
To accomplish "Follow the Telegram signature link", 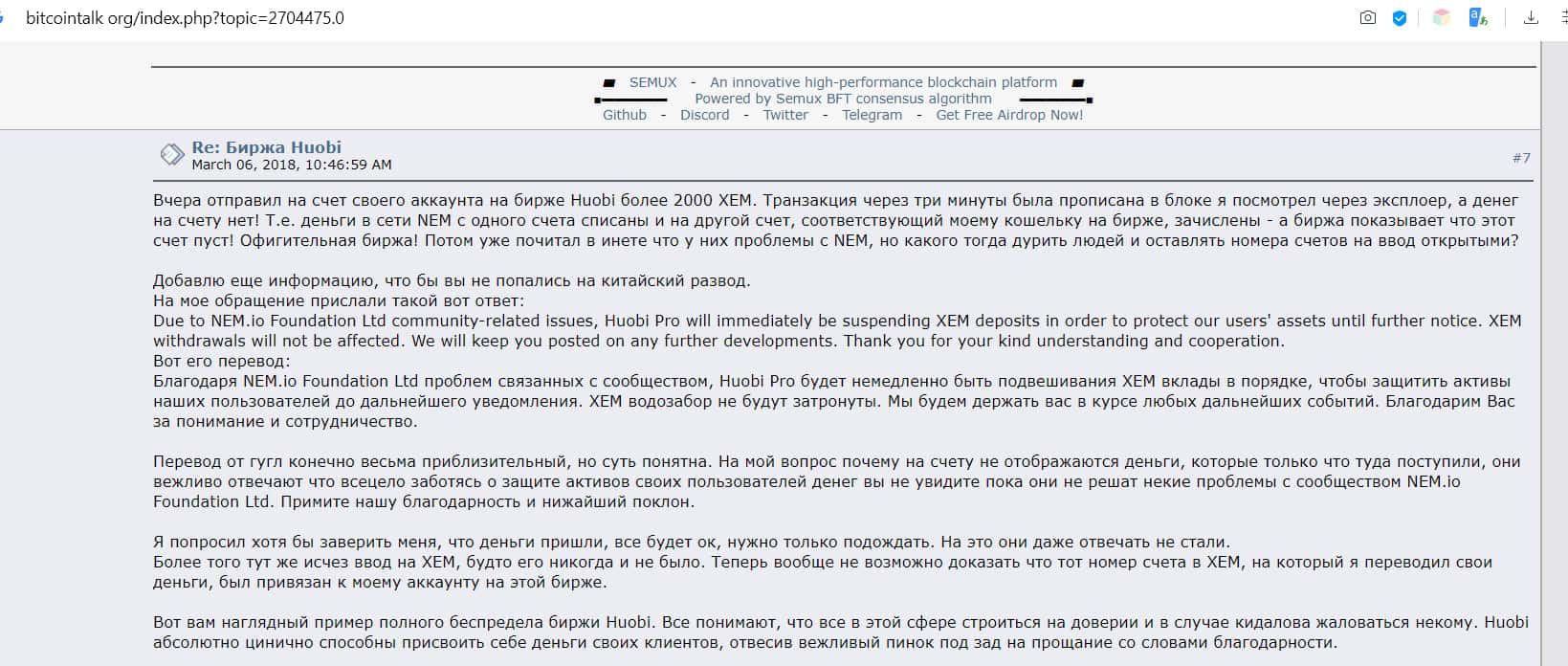I will click(872, 115).
